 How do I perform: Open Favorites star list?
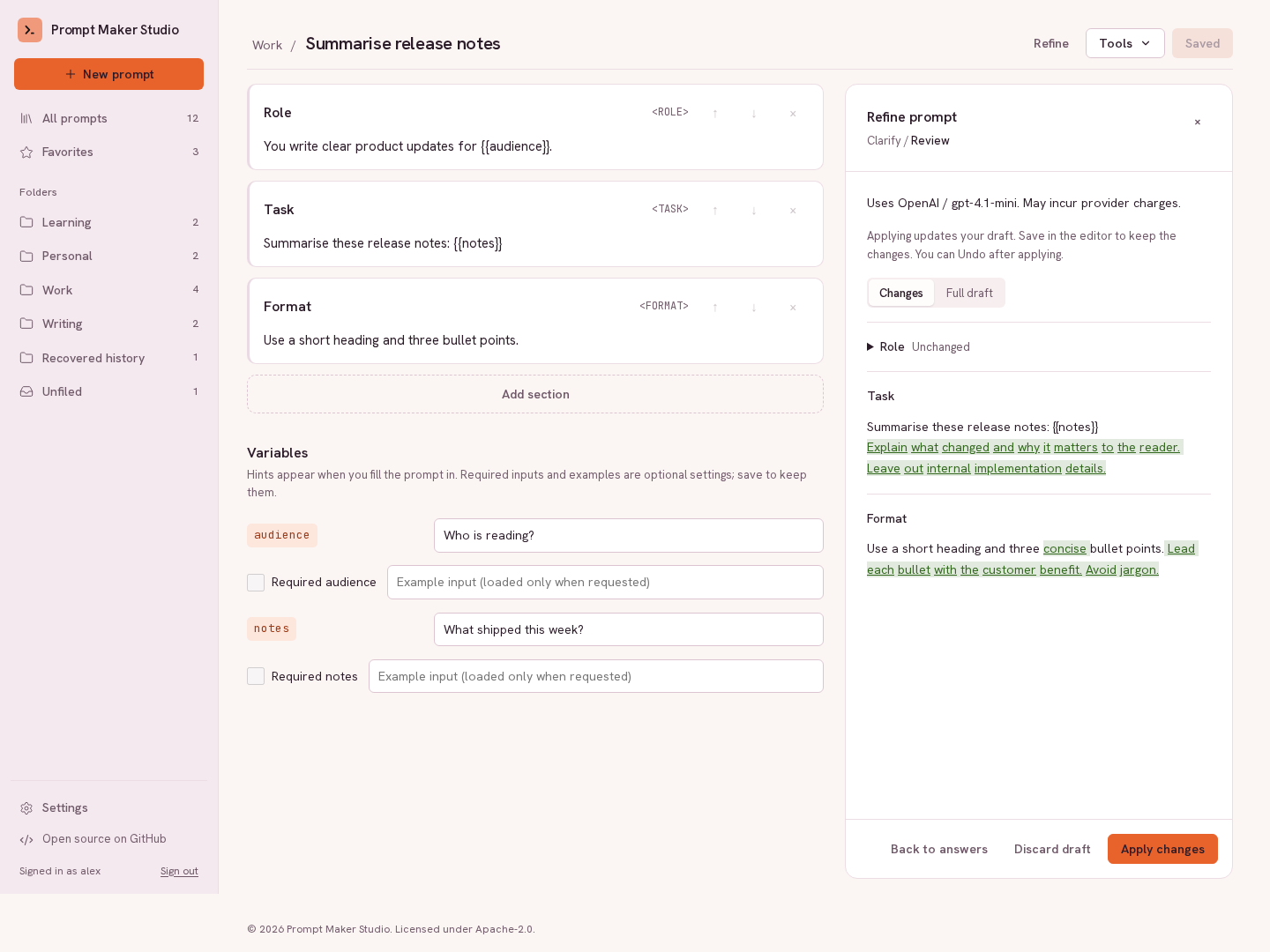coord(108,152)
